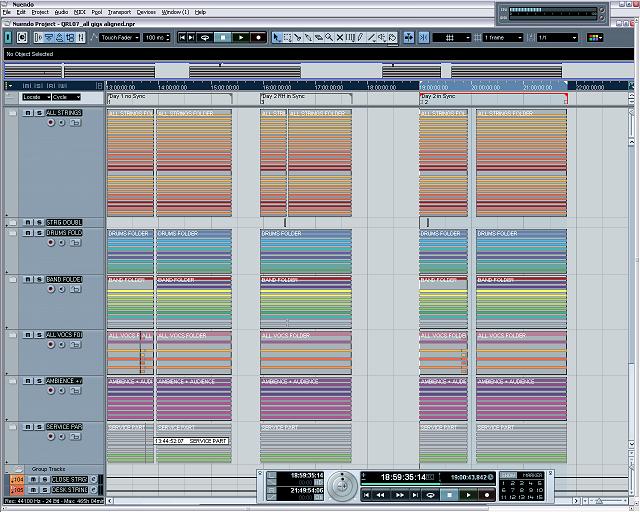Record-enable the ALL STRINGS folder track

coord(51,122)
